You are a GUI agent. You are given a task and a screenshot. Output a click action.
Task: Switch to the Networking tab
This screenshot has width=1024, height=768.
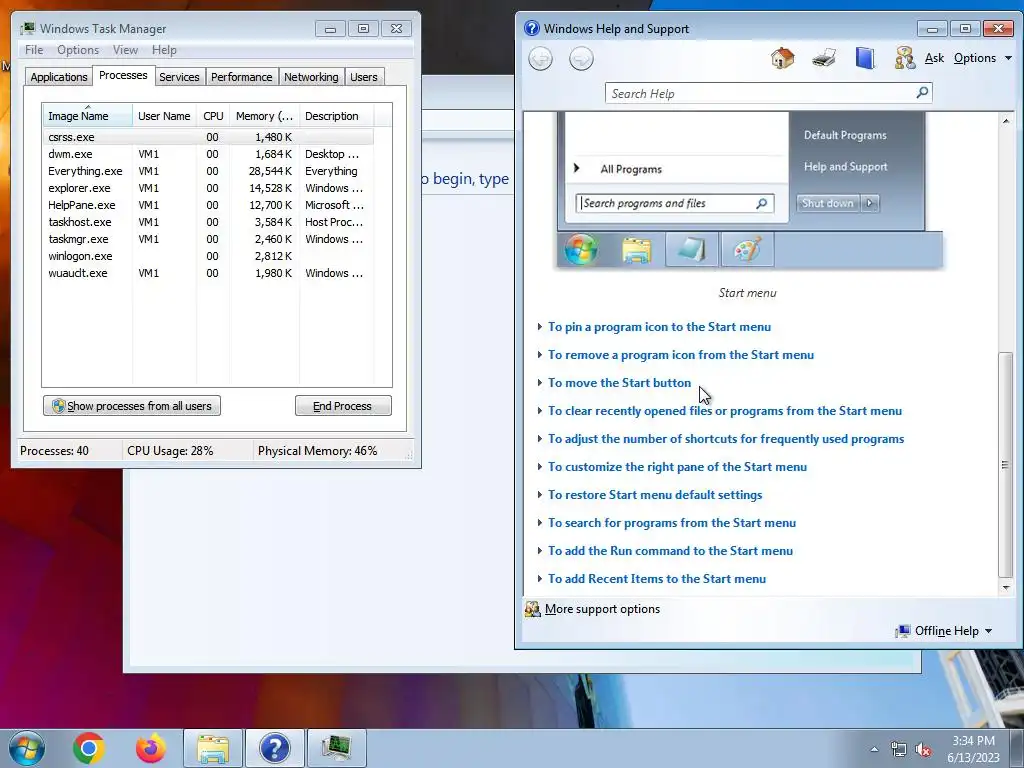click(311, 77)
